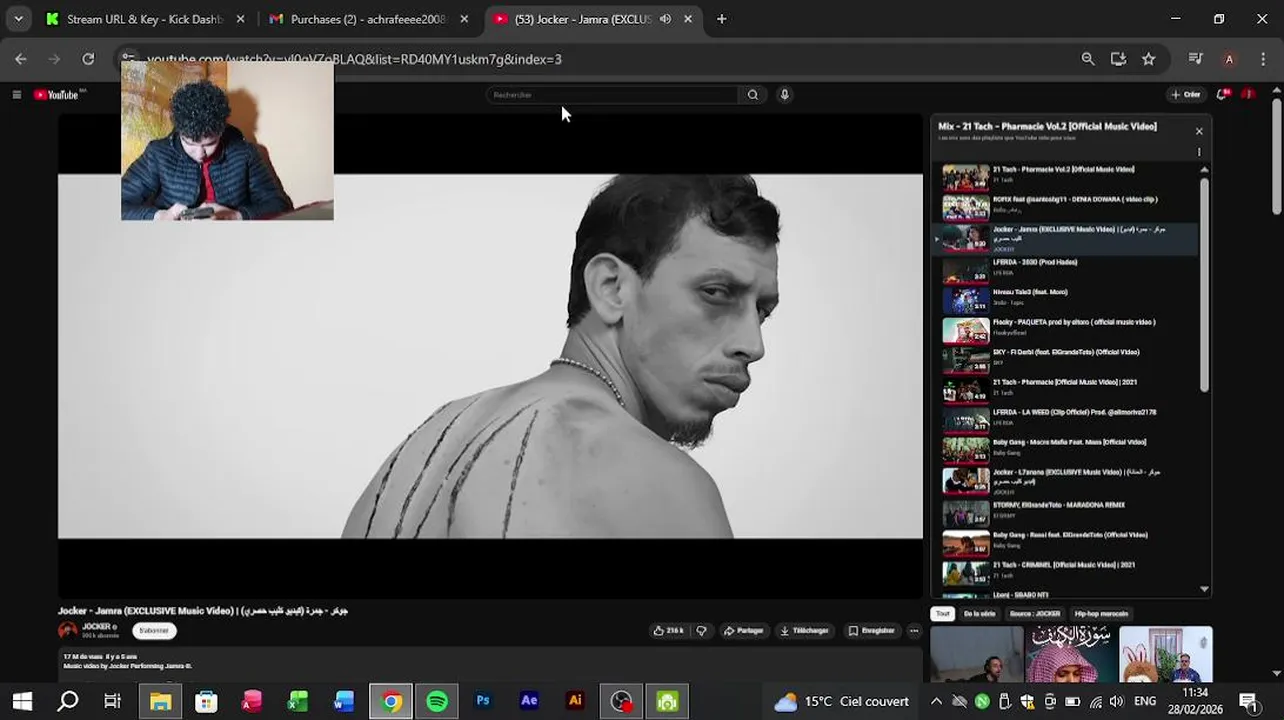Image resolution: width=1284 pixels, height=720 pixels.
Task: Play STORMY MARADONA REMIX playlist item
Action: tap(1065, 512)
